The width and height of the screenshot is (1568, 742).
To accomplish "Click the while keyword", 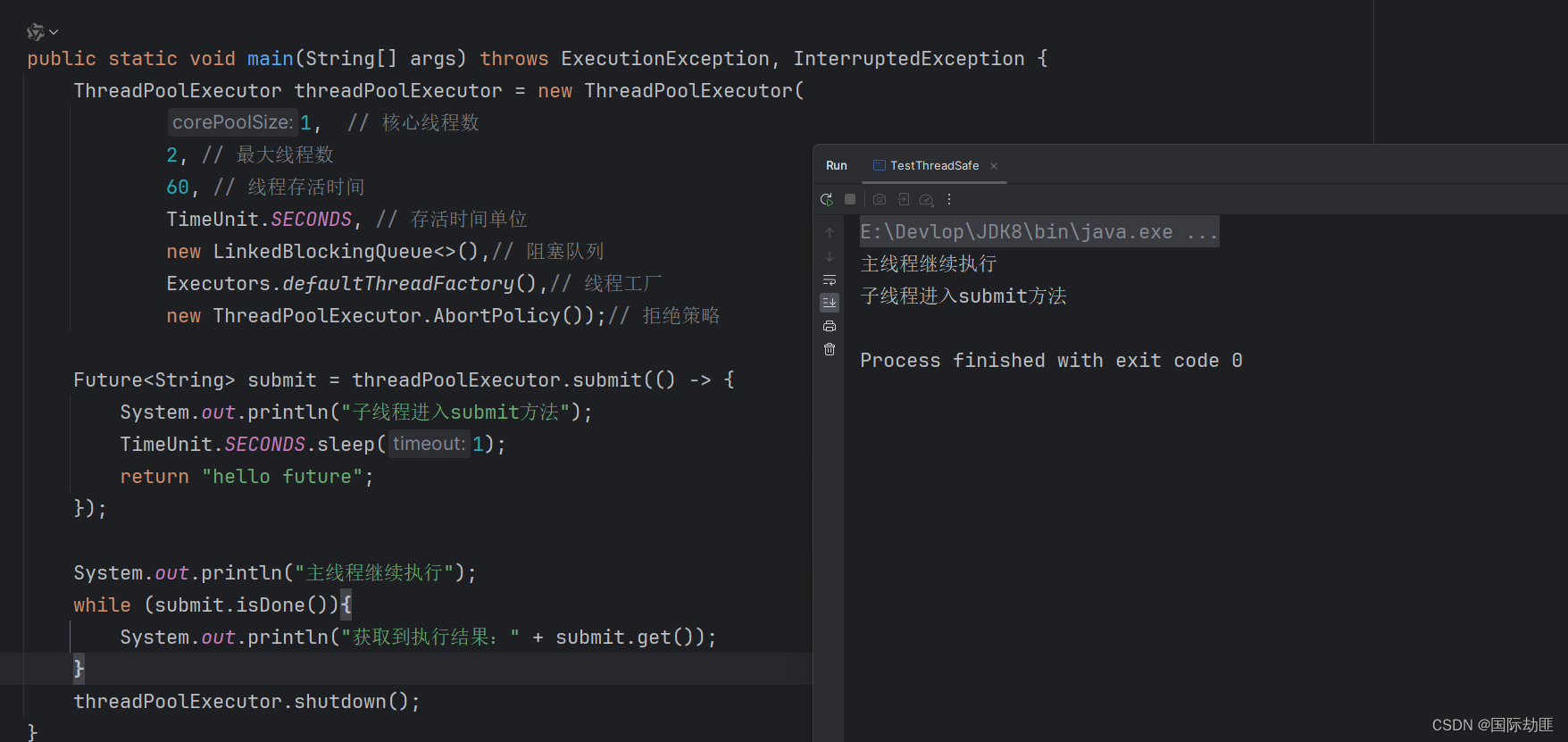I will [102, 605].
